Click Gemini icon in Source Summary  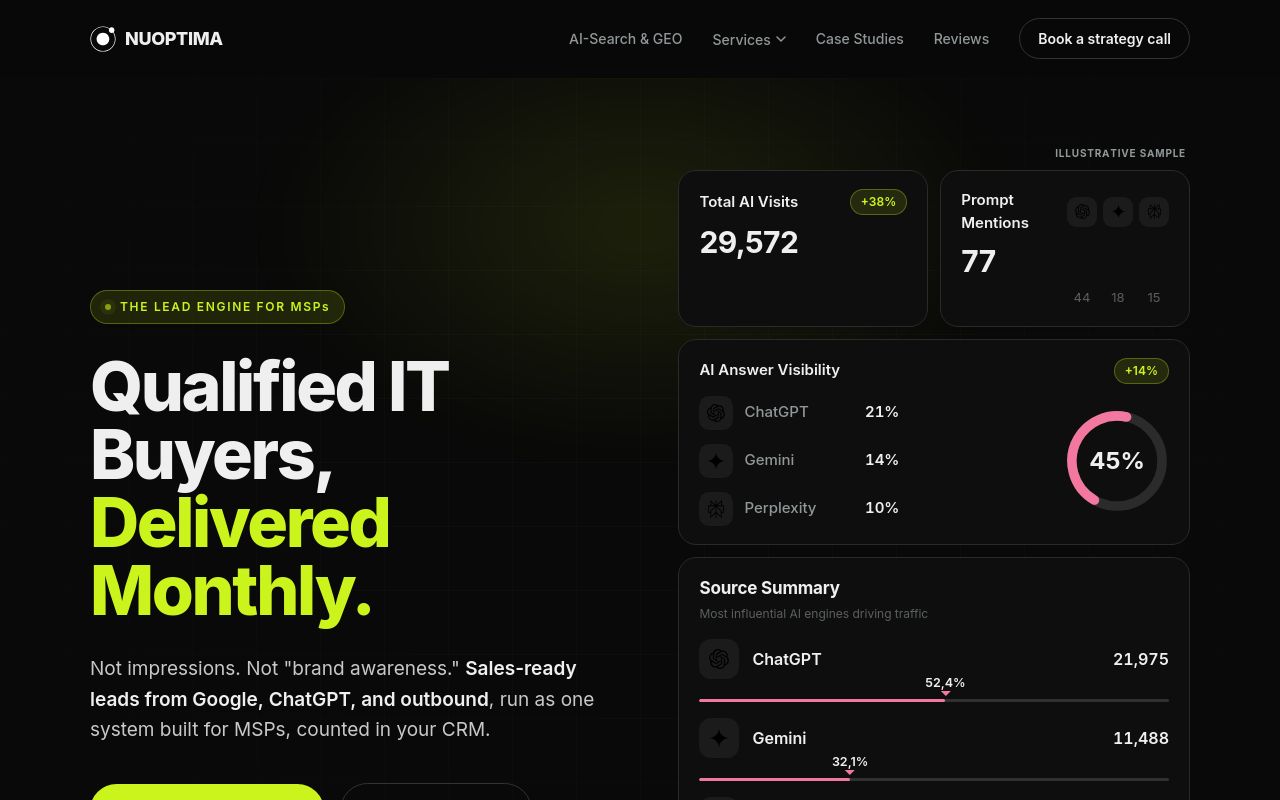(719, 738)
